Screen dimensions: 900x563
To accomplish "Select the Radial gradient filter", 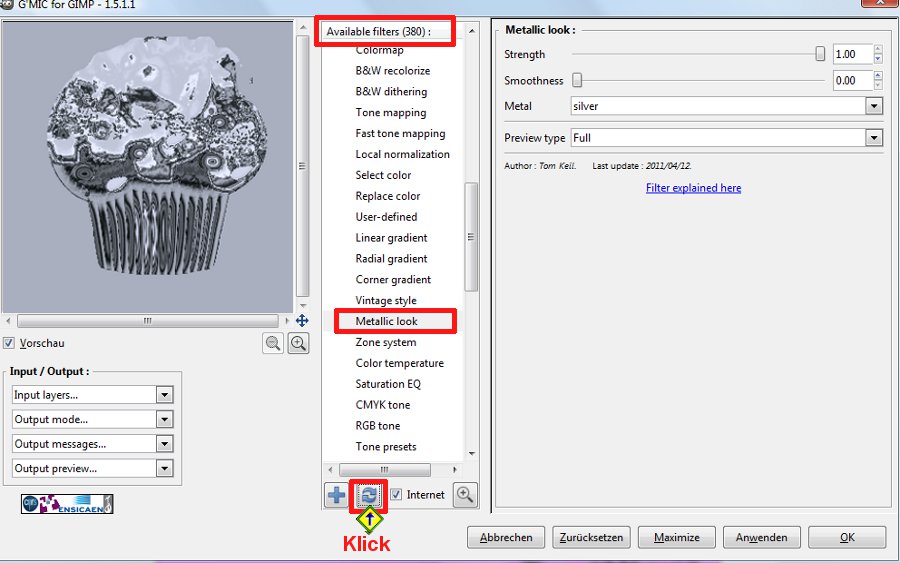I will coord(391,258).
